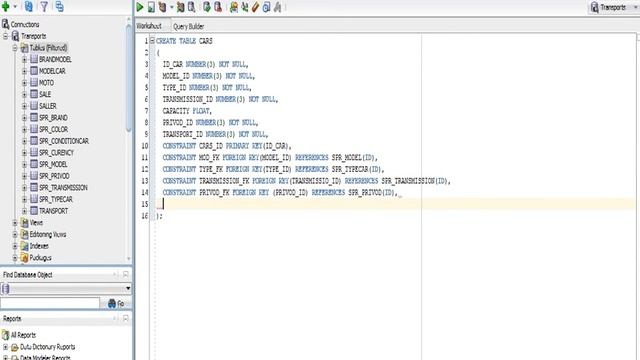Select the MOTO table
Image resolution: width=640 pixels, height=360 pixels.
(x=46, y=82)
